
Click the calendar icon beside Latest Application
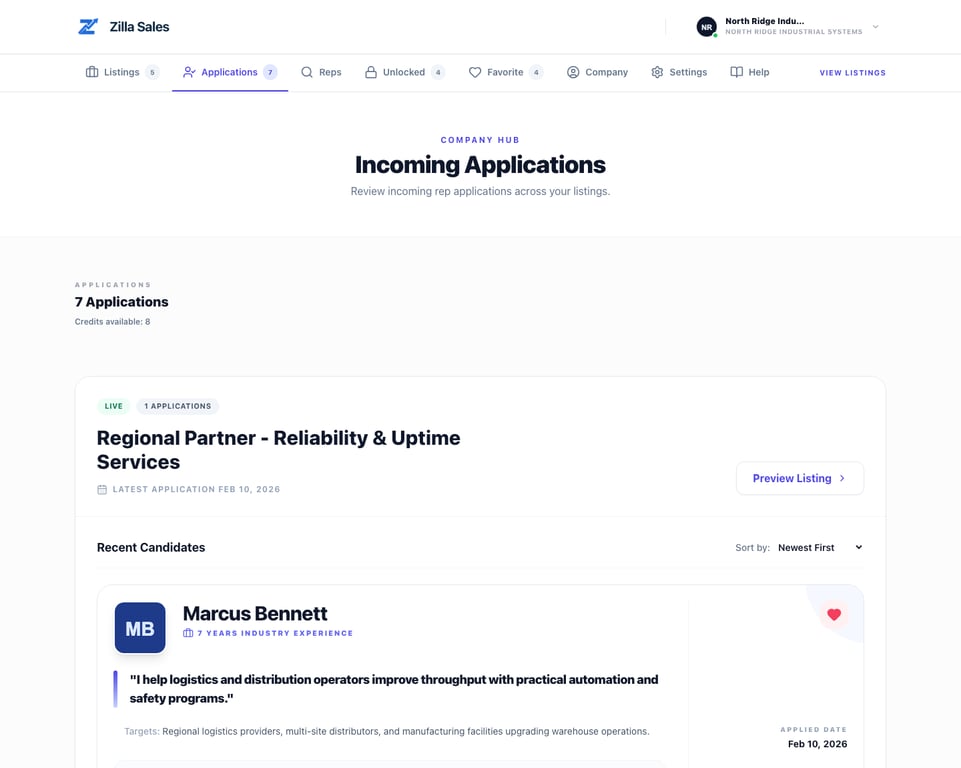point(102,489)
